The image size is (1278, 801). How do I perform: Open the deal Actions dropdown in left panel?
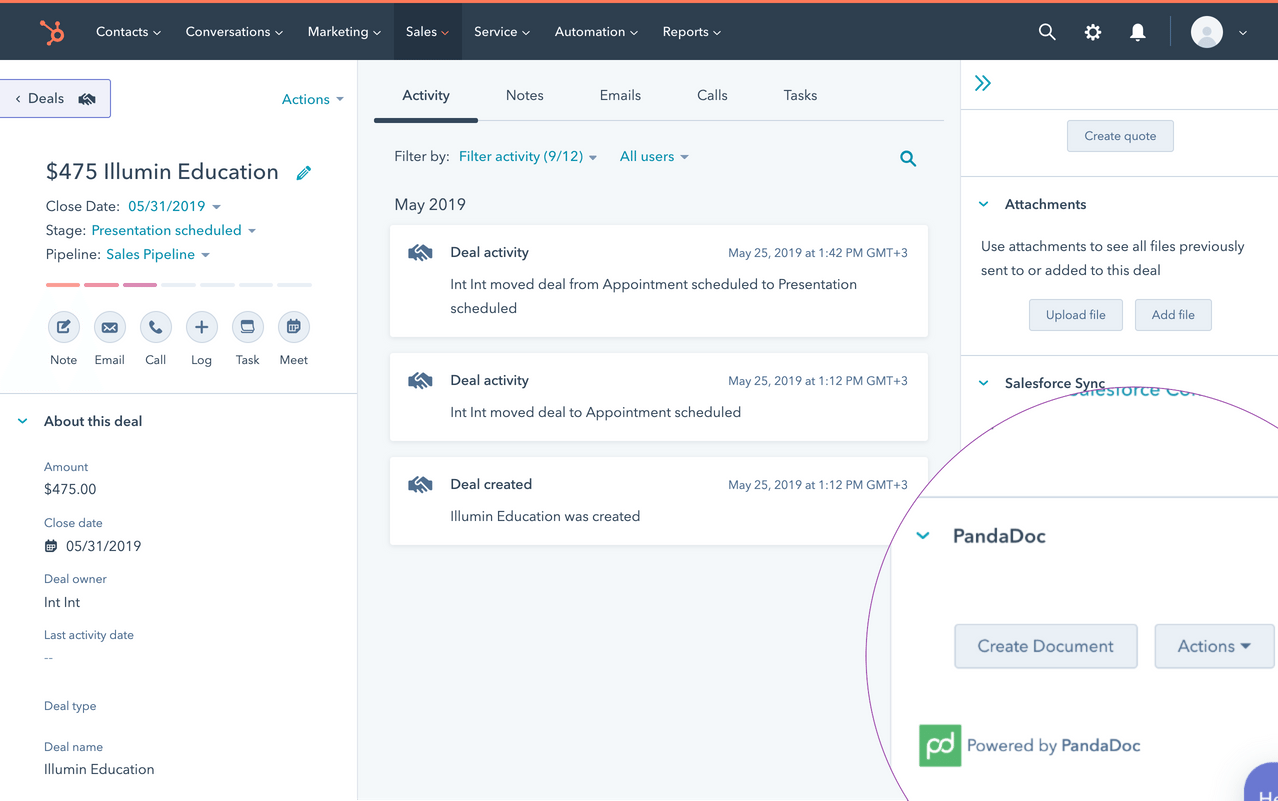(312, 99)
